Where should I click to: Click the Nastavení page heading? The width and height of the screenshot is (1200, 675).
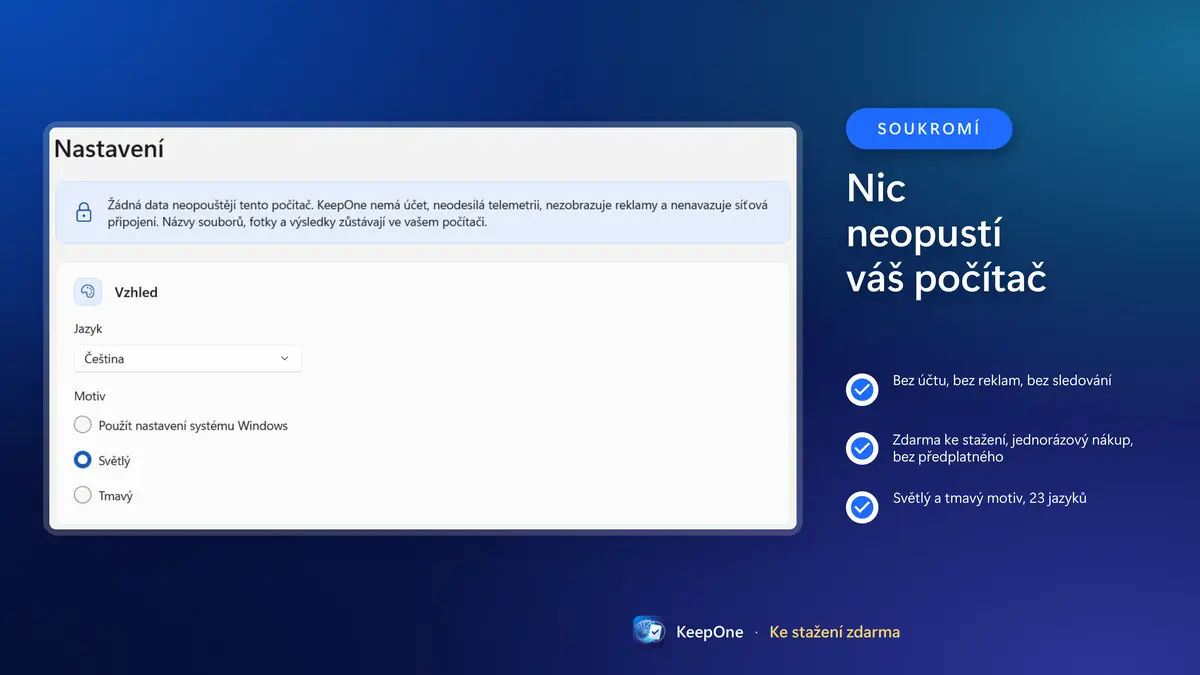tap(109, 149)
